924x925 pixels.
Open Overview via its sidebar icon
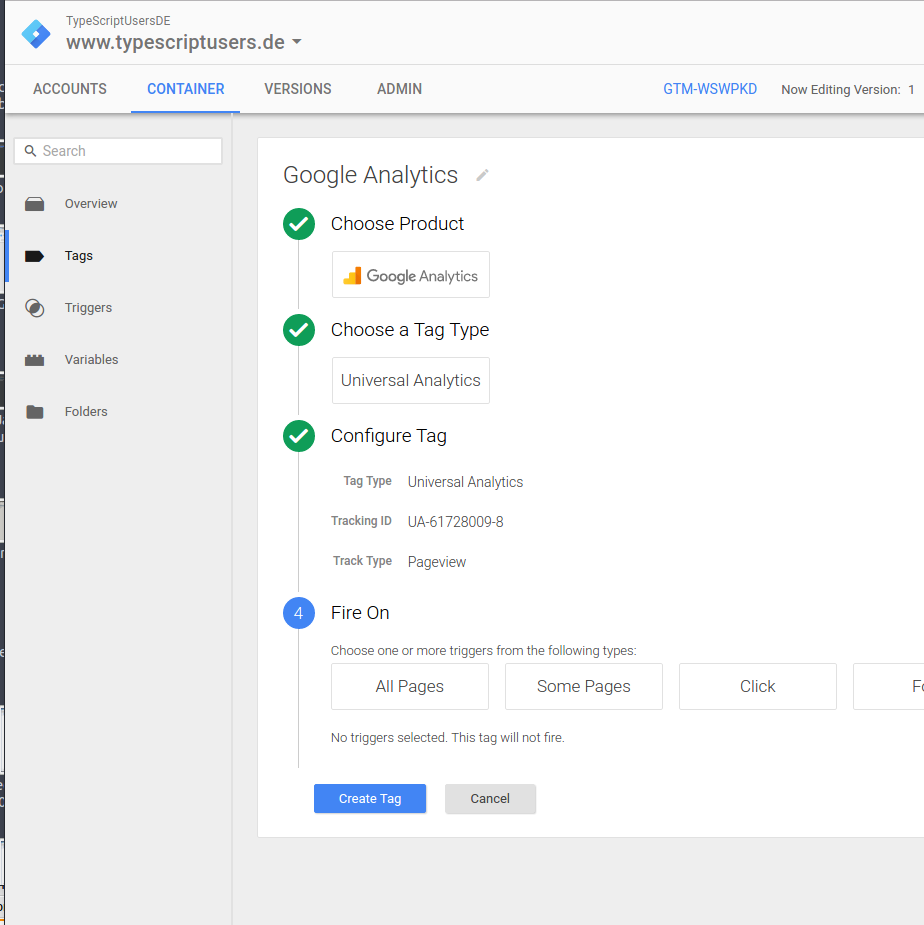[34, 204]
